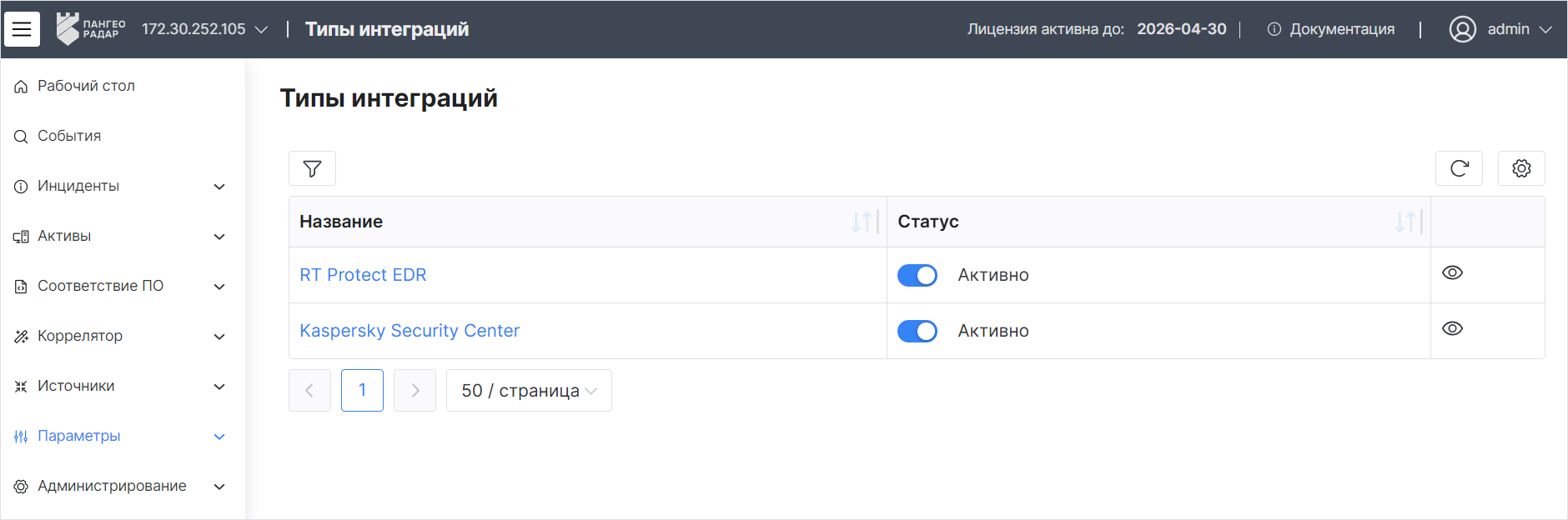Click the Коррелятор sidebar icon

(x=21, y=337)
